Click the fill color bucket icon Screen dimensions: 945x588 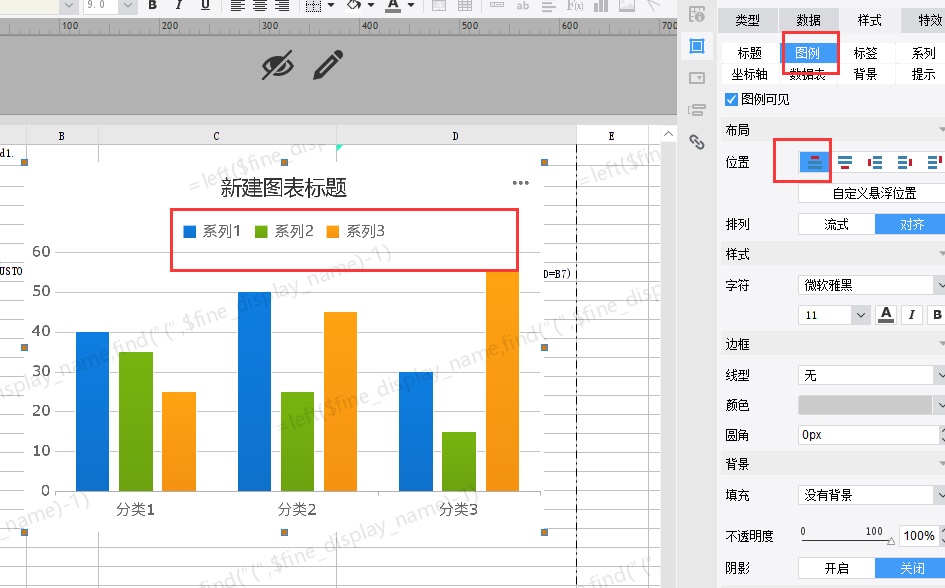[354, 5]
